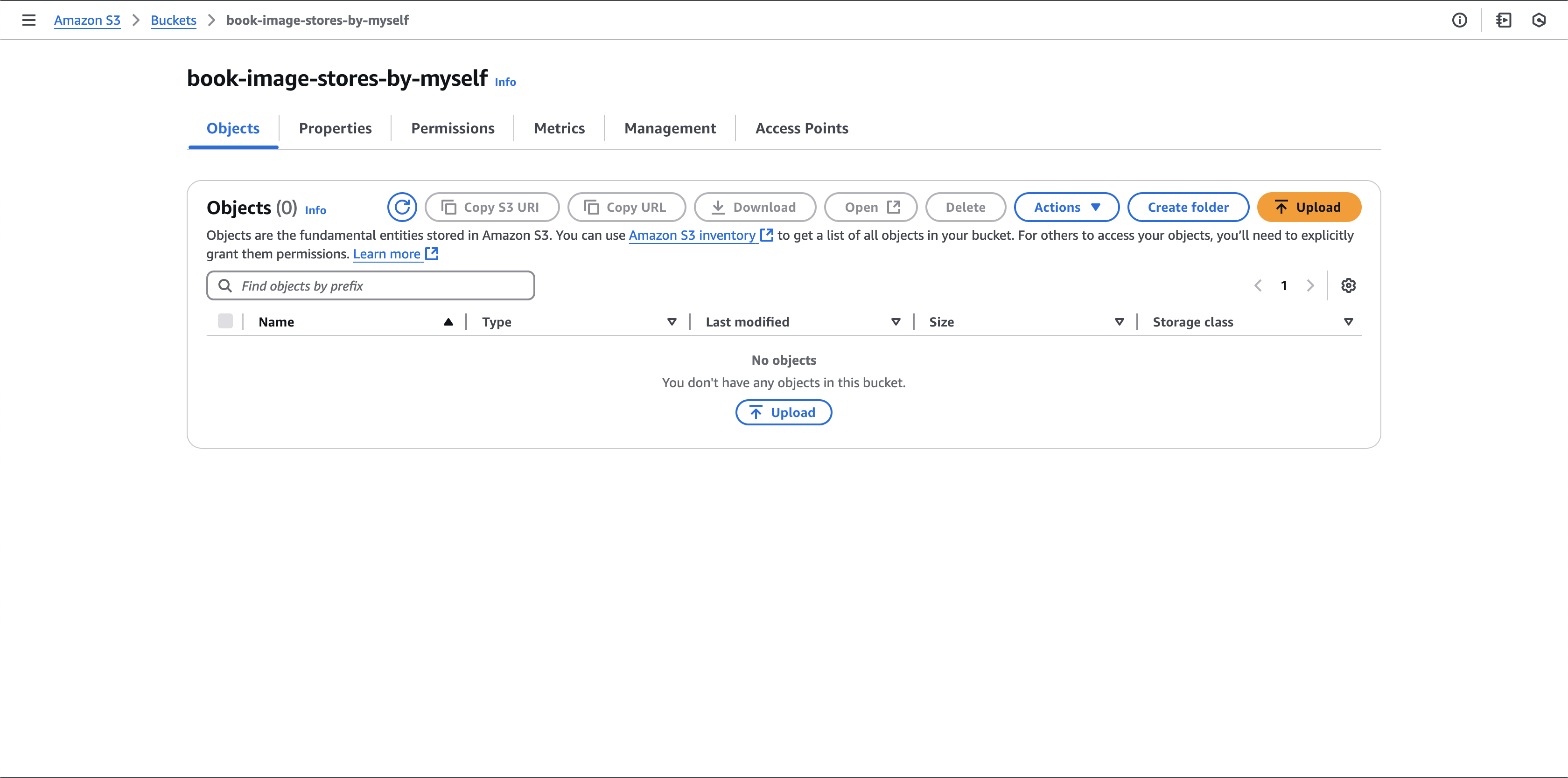This screenshot has height=778, width=1568.
Task: Click the Delete icon button
Action: click(965, 207)
